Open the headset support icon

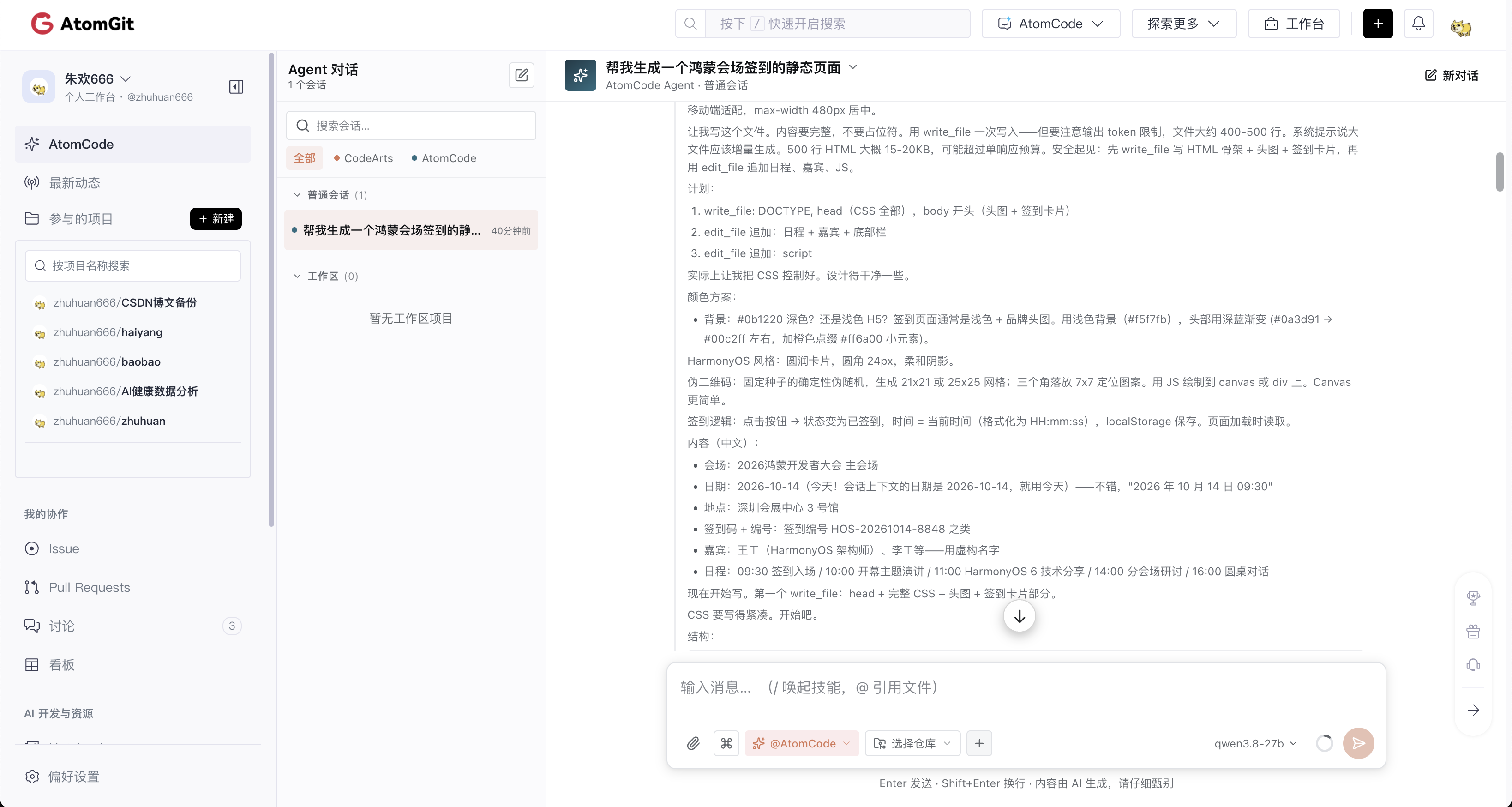1473,665
